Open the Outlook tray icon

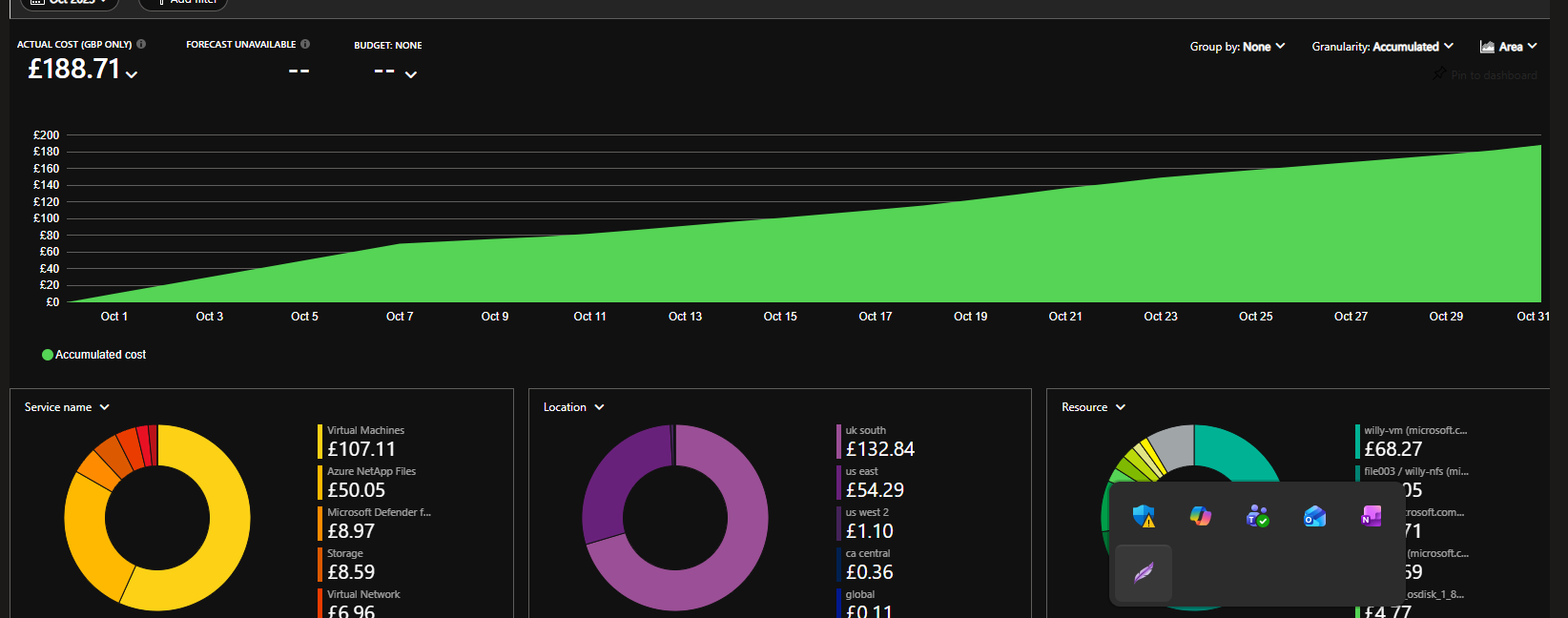click(x=1314, y=516)
